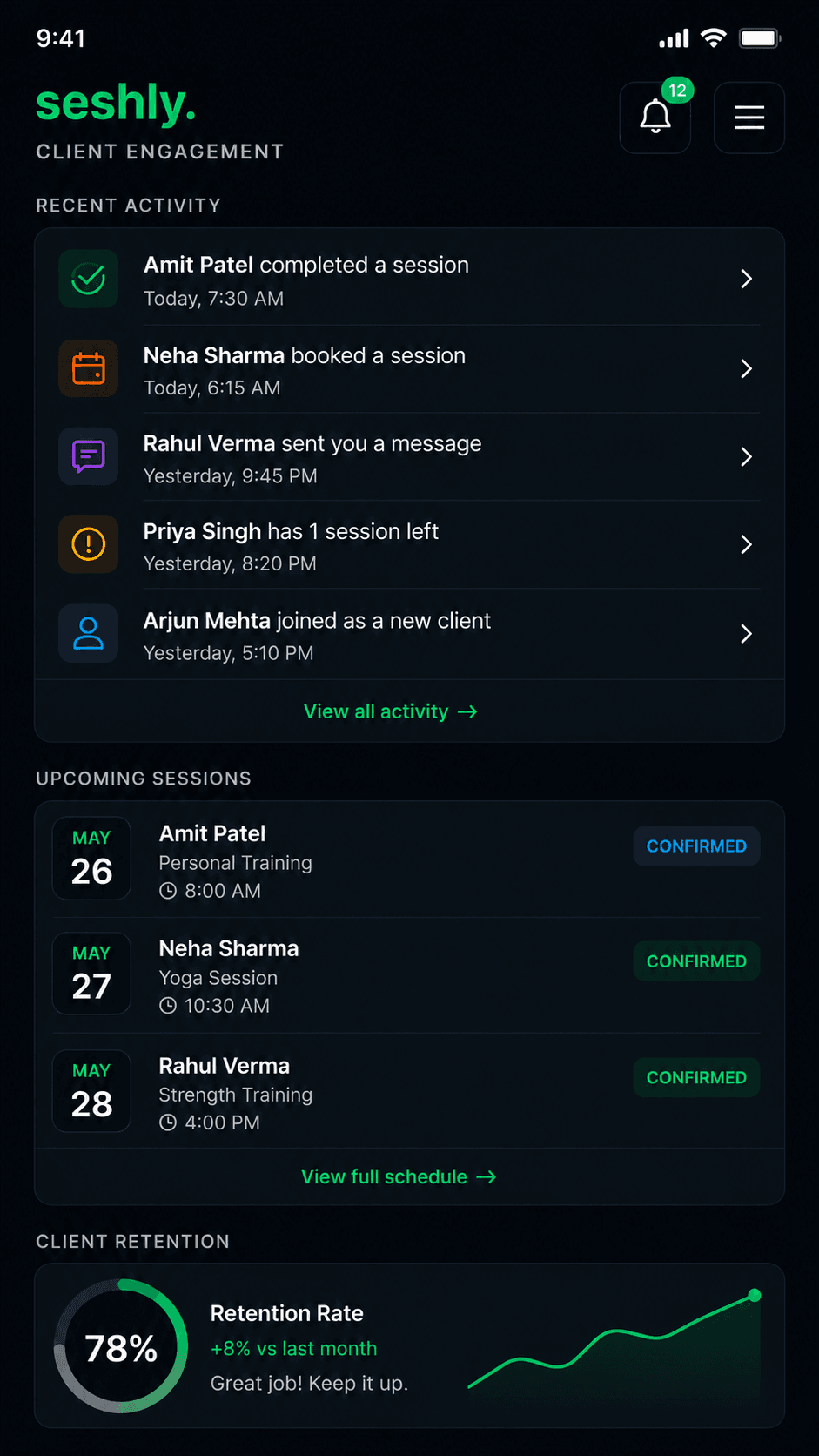Open the notifications bell icon
Image resolution: width=819 pixels, height=1456 pixels.
(655, 118)
